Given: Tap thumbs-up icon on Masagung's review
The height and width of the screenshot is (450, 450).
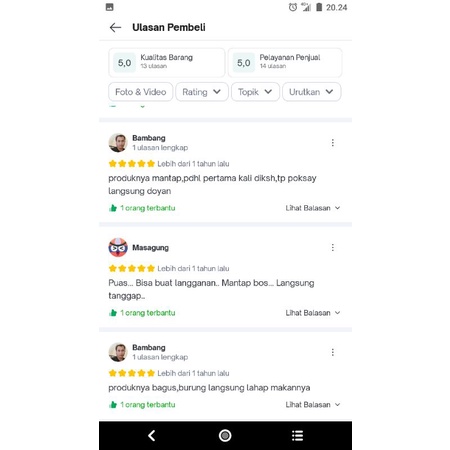Looking at the screenshot, I should click(x=113, y=313).
